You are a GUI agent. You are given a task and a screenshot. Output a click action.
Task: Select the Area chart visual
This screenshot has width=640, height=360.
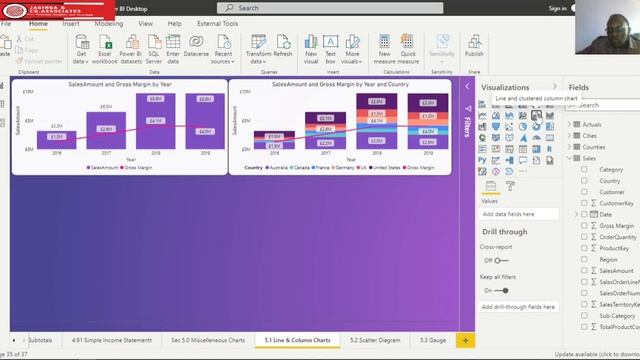coord(496,116)
